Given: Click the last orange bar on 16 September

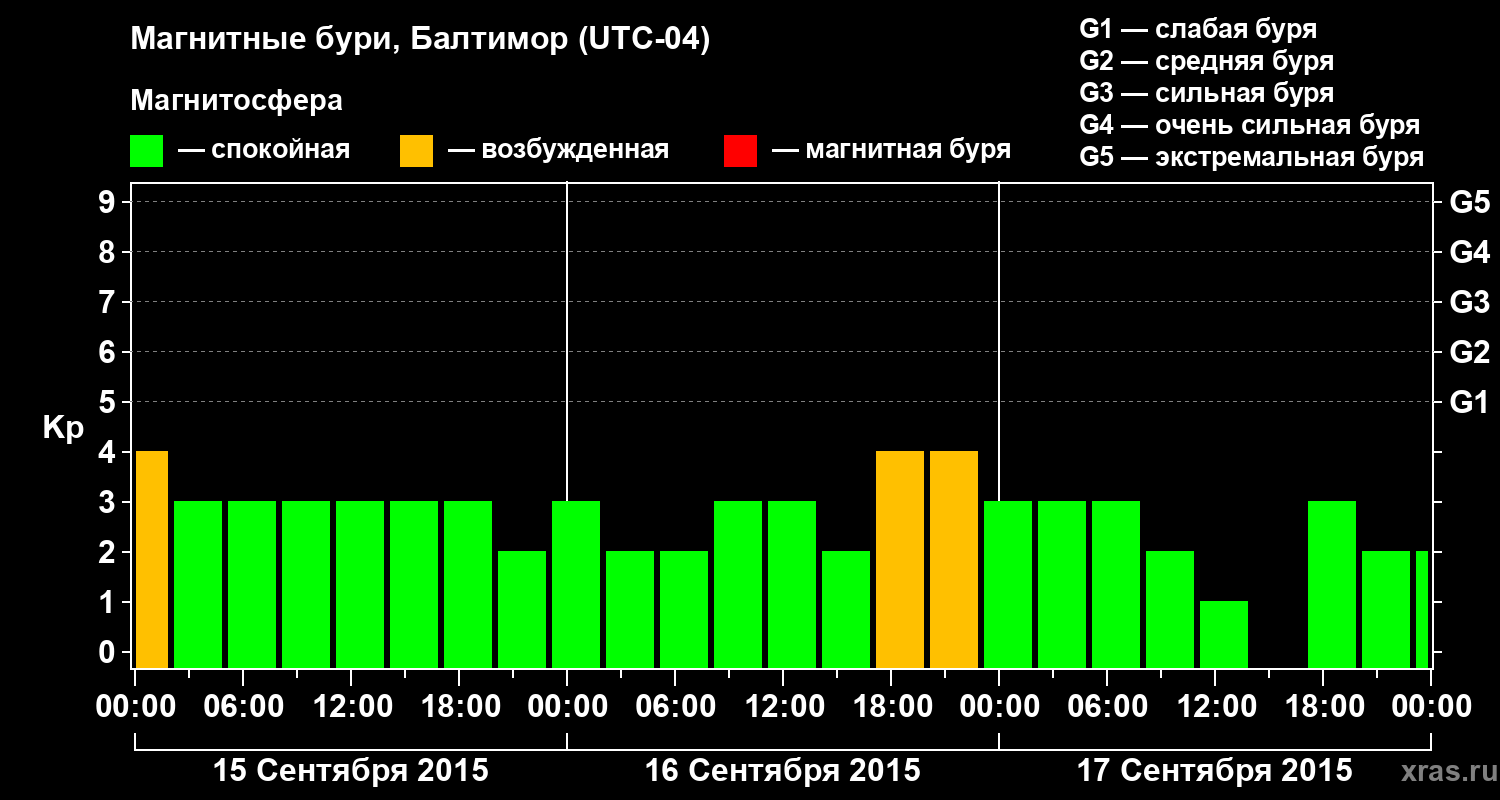Looking at the screenshot, I should point(954,560).
